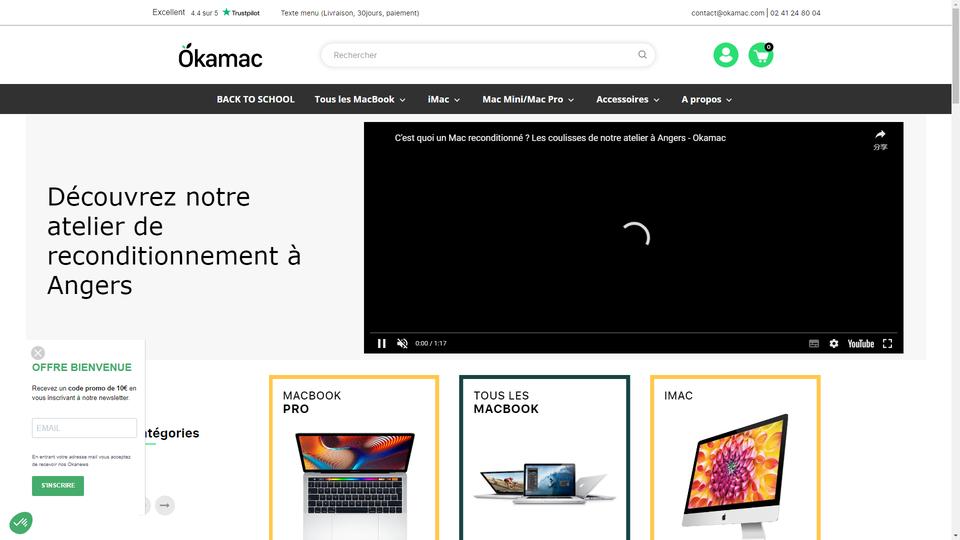Click the newsletter EMAIL field

tap(84, 428)
